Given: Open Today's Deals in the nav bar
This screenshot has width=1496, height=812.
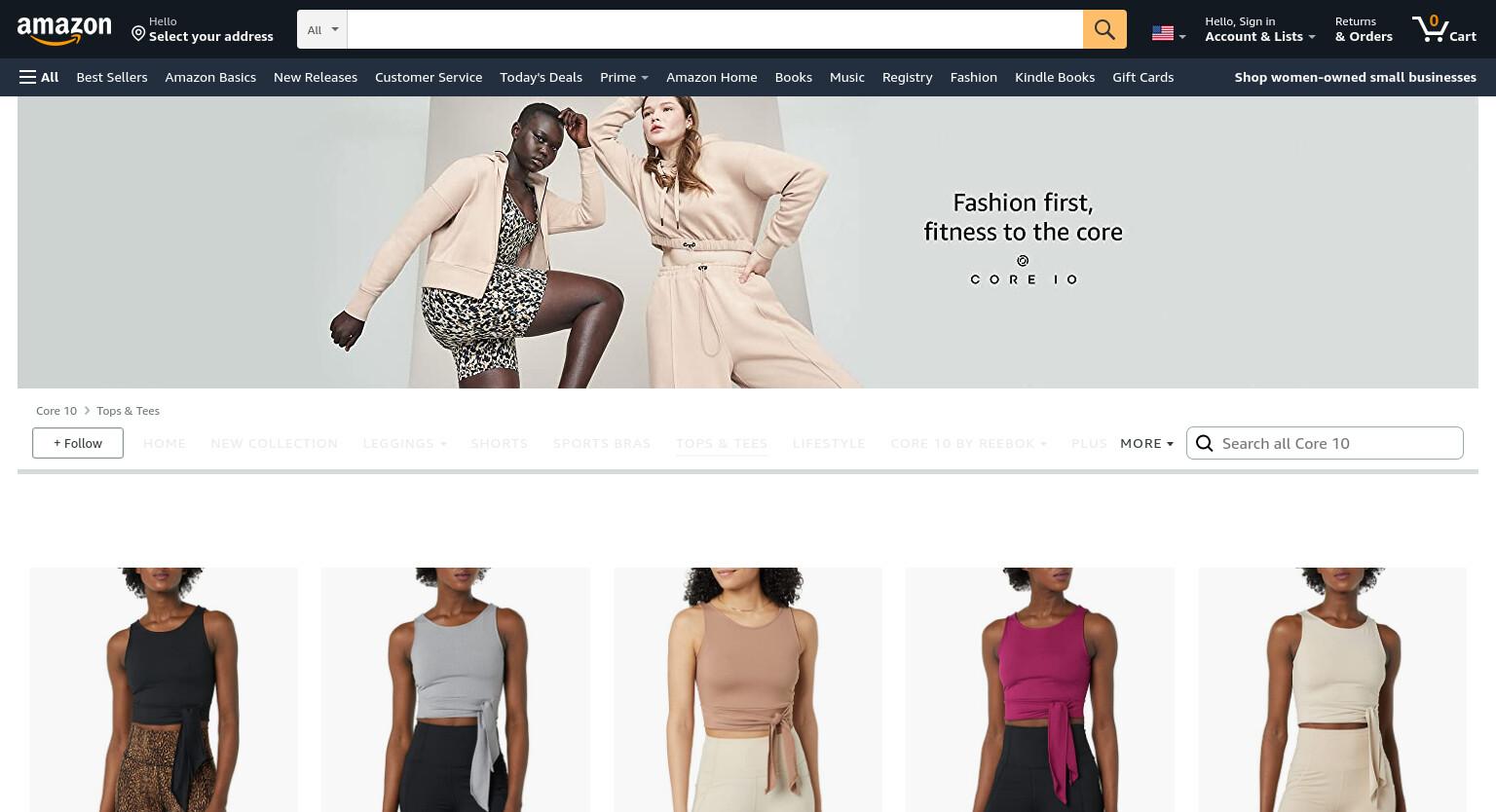Looking at the screenshot, I should [x=541, y=77].
